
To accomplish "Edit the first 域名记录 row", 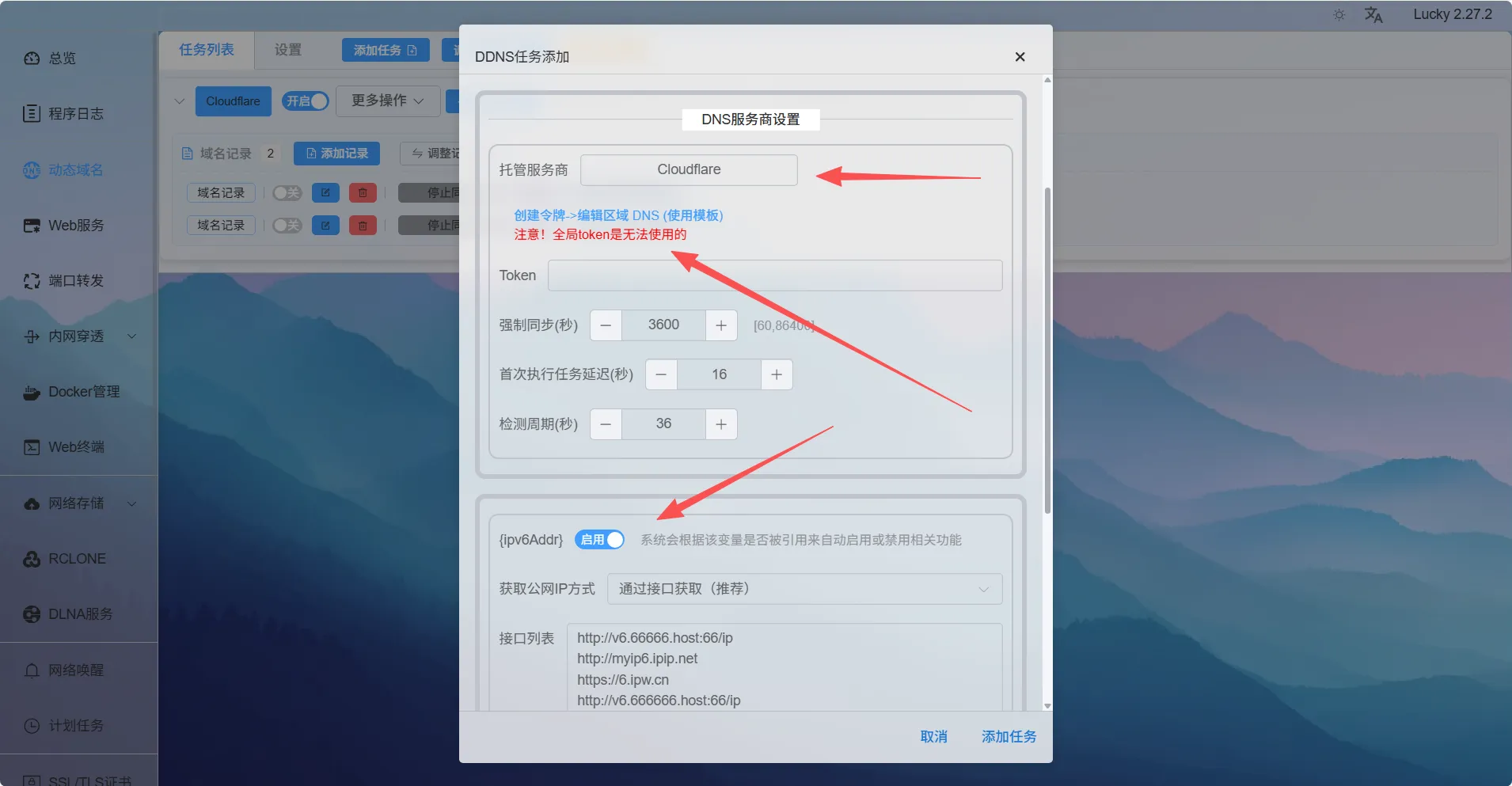I will tap(325, 192).
